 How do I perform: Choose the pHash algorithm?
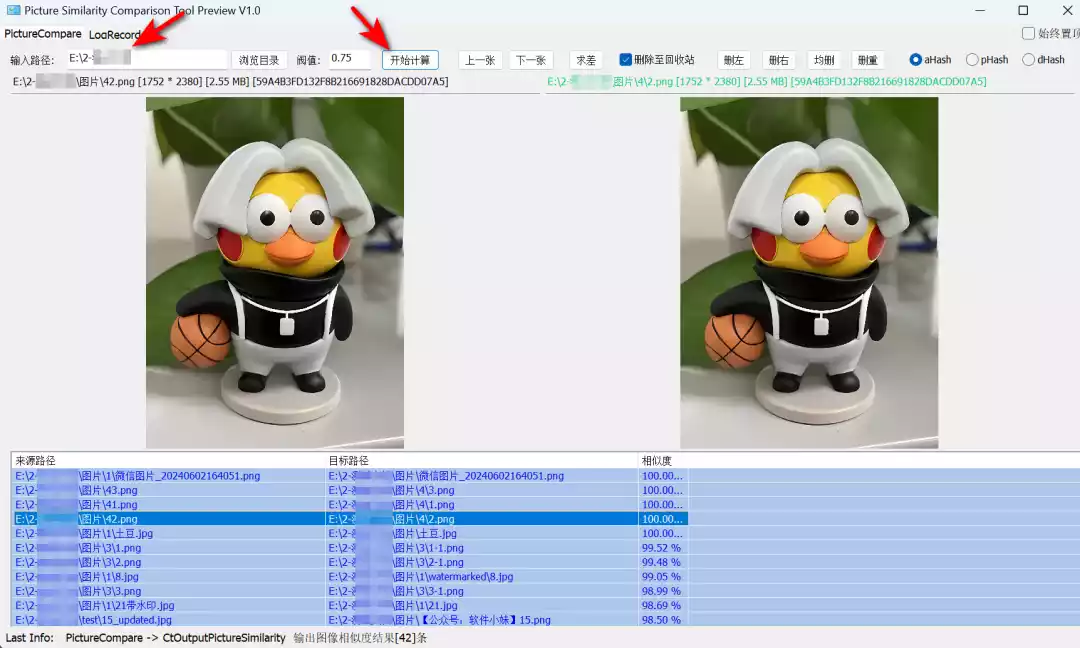(972, 60)
